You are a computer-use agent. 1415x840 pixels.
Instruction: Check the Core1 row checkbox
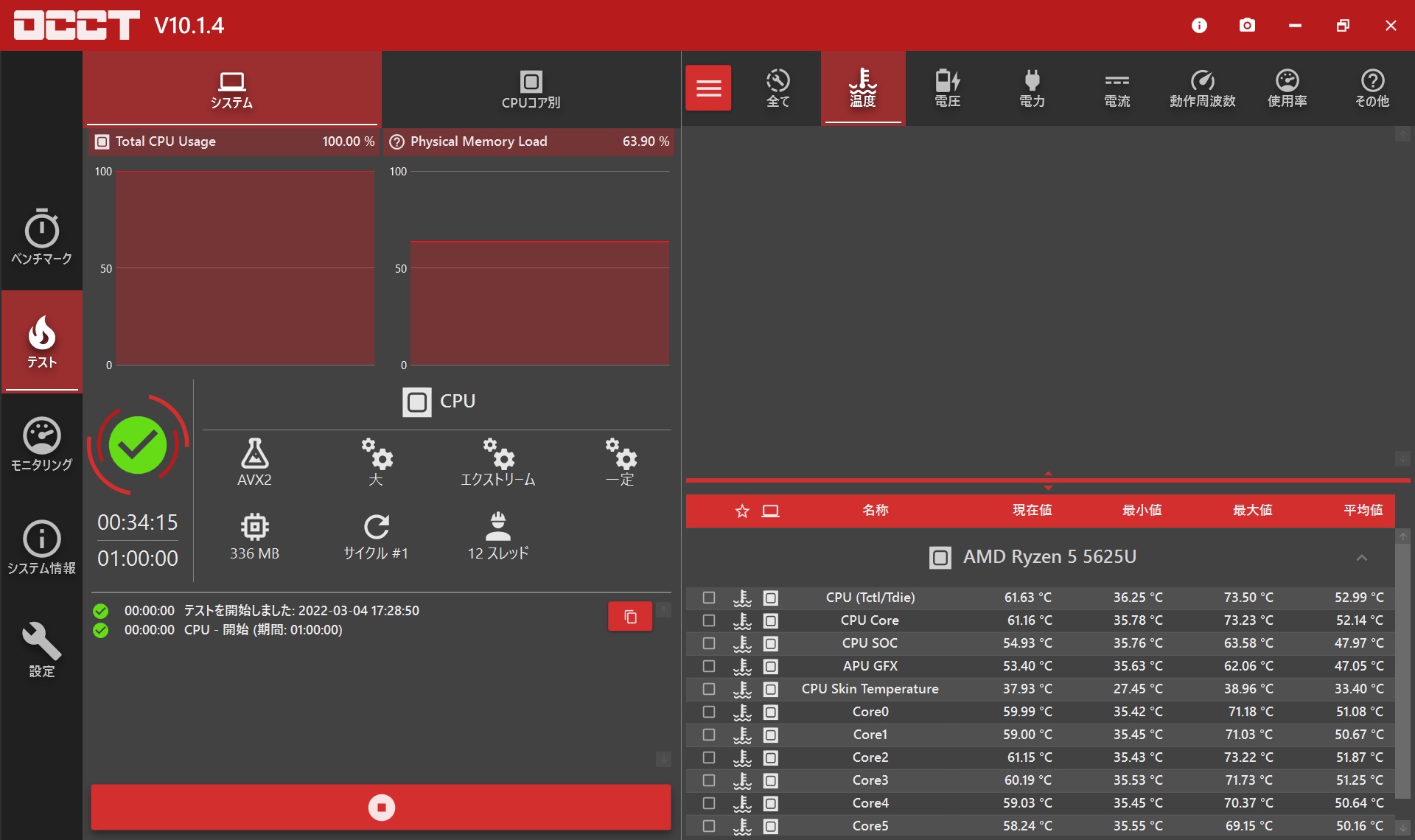pyautogui.click(x=709, y=735)
